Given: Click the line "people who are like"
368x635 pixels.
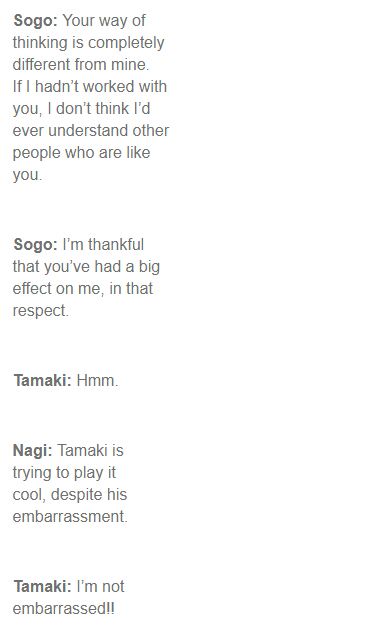Looking at the screenshot, I should pyautogui.click(x=81, y=153).
